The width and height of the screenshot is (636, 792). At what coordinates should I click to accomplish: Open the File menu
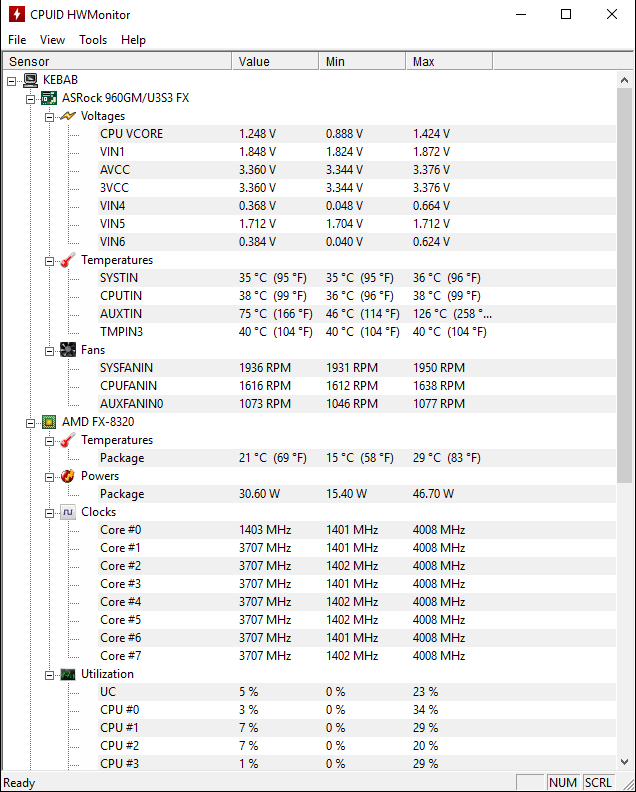[x=17, y=40]
